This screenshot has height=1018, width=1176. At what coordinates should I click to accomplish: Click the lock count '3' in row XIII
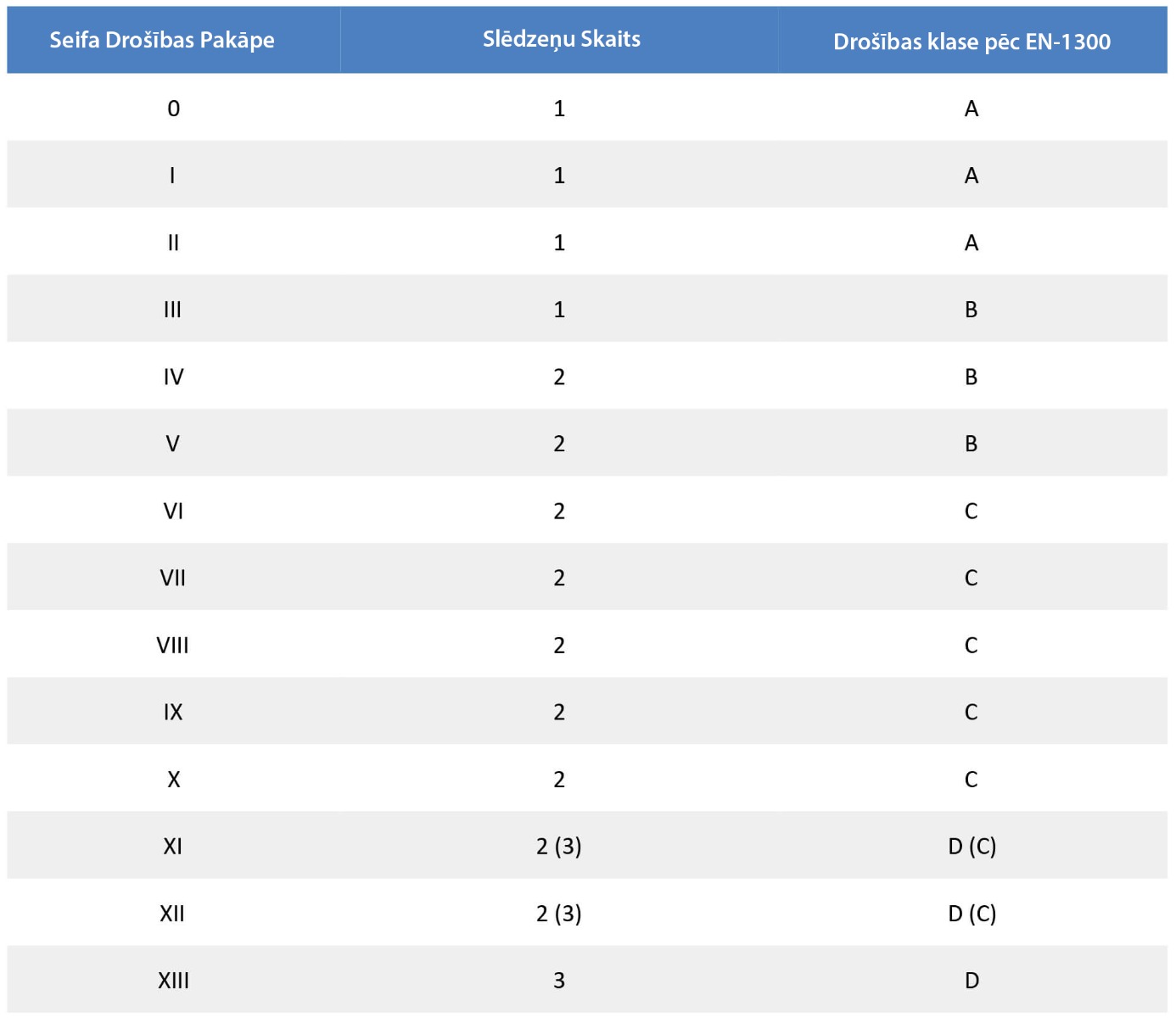pyautogui.click(x=559, y=981)
